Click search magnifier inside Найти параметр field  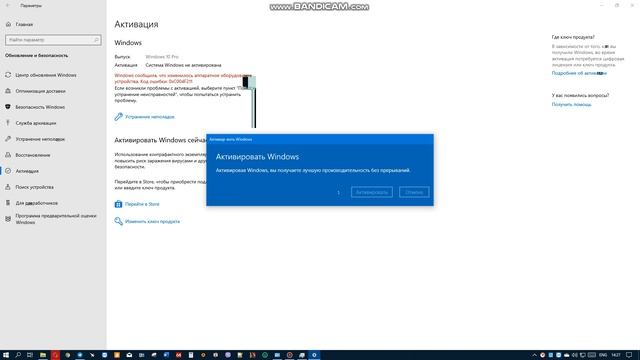click(x=96, y=40)
